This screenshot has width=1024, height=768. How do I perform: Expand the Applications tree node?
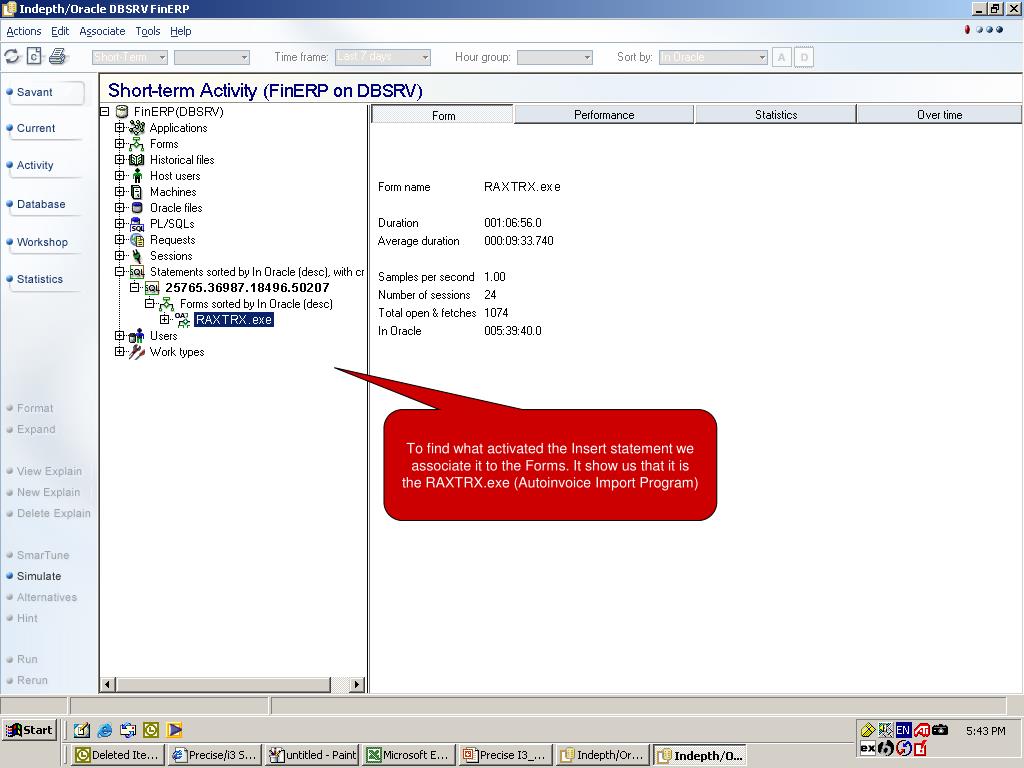pos(120,128)
